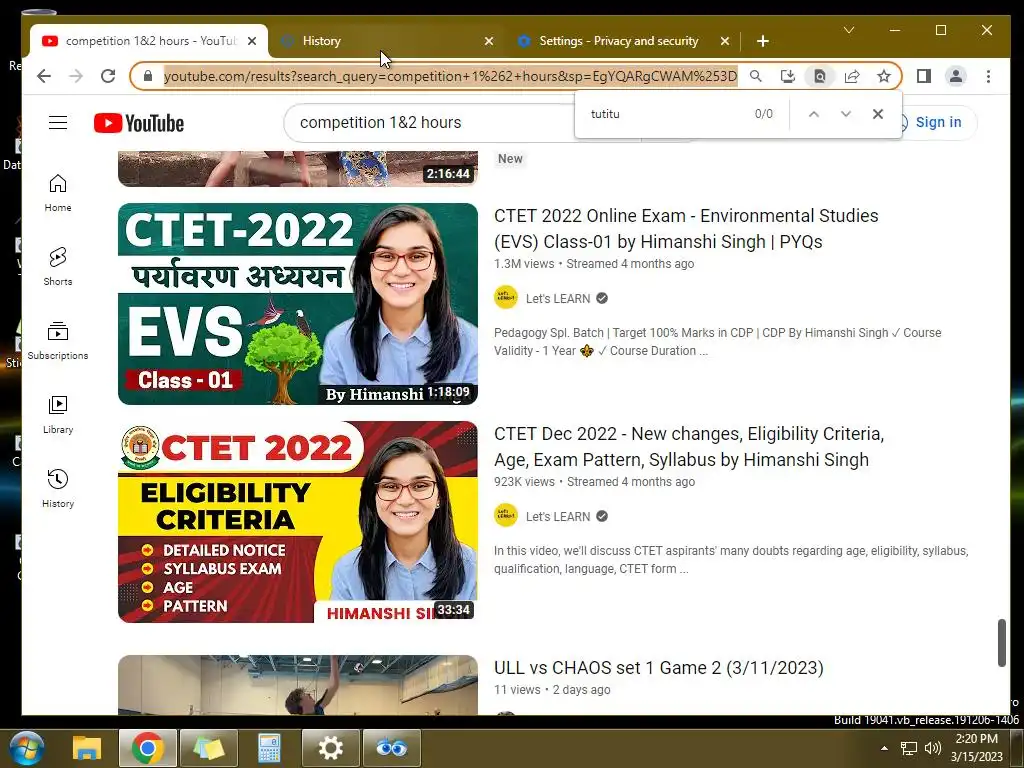
Task: Click the YouTube search box
Action: point(431,123)
